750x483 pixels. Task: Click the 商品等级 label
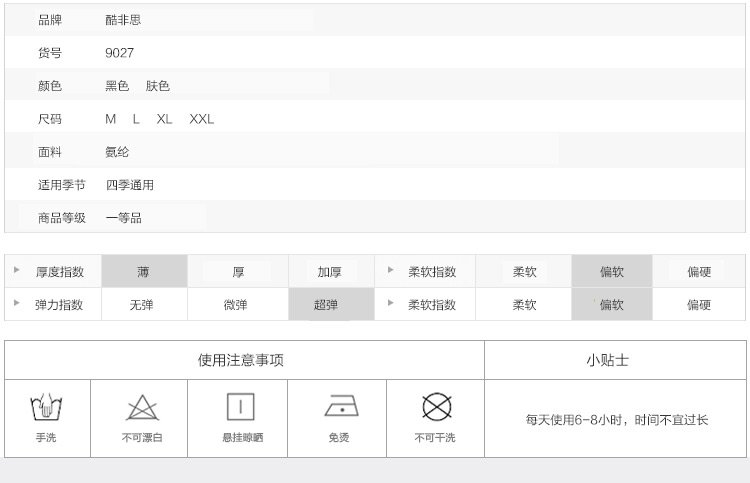(62, 218)
